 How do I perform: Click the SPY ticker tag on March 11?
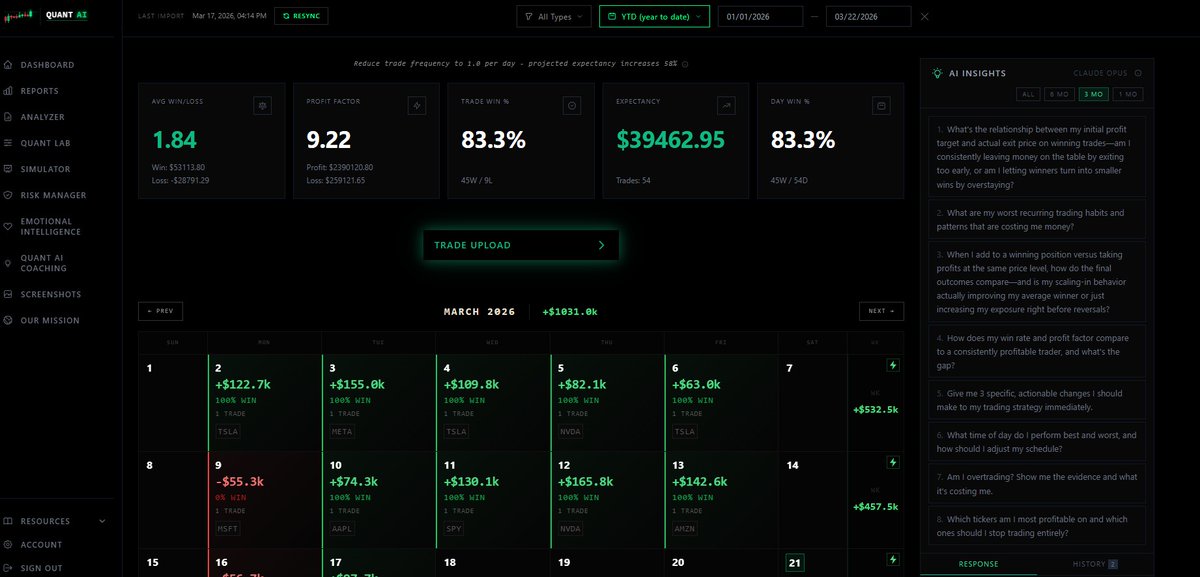[x=456, y=528]
